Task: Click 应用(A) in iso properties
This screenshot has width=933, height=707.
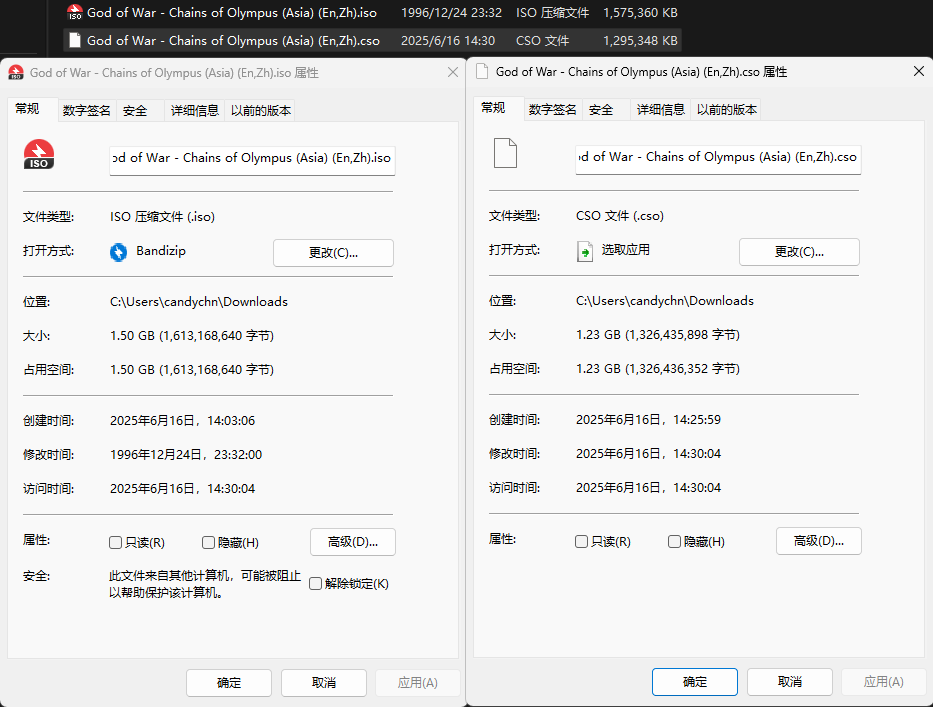Action: click(418, 683)
